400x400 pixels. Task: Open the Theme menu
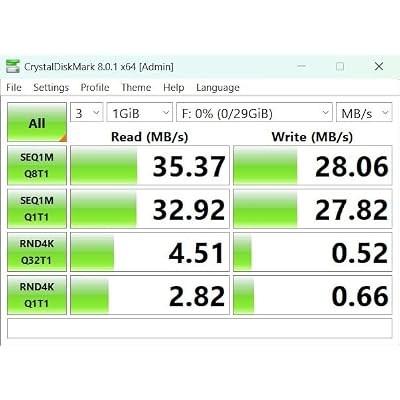click(136, 88)
